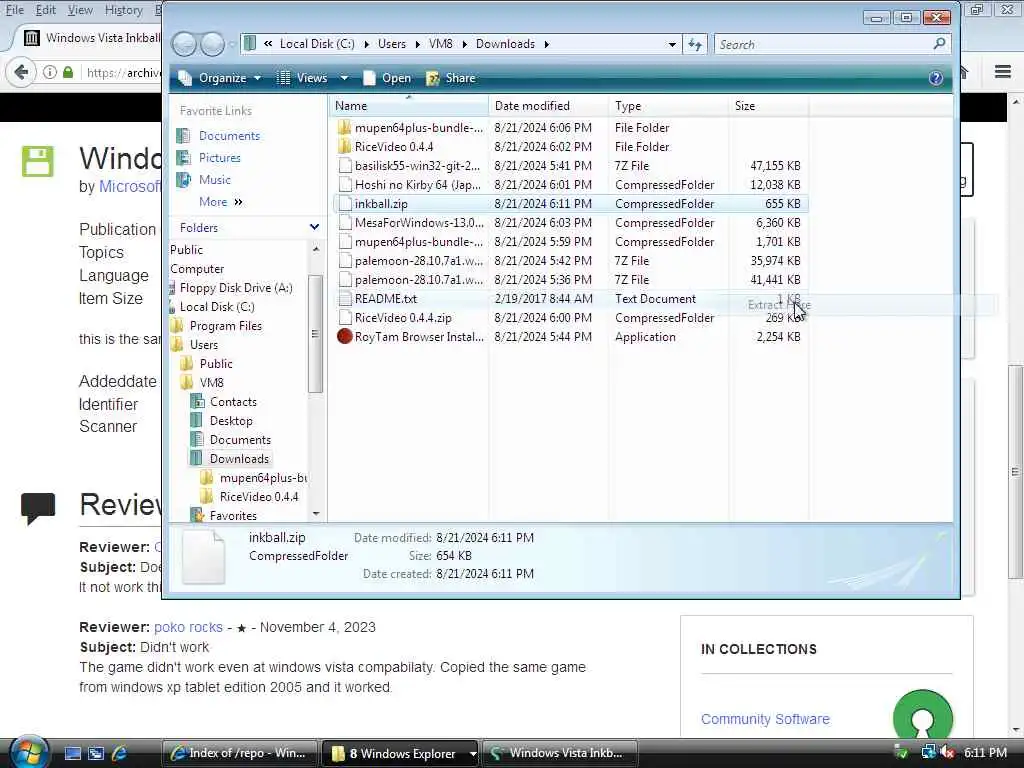Switch to Index of /repo taskbar window

point(239,754)
